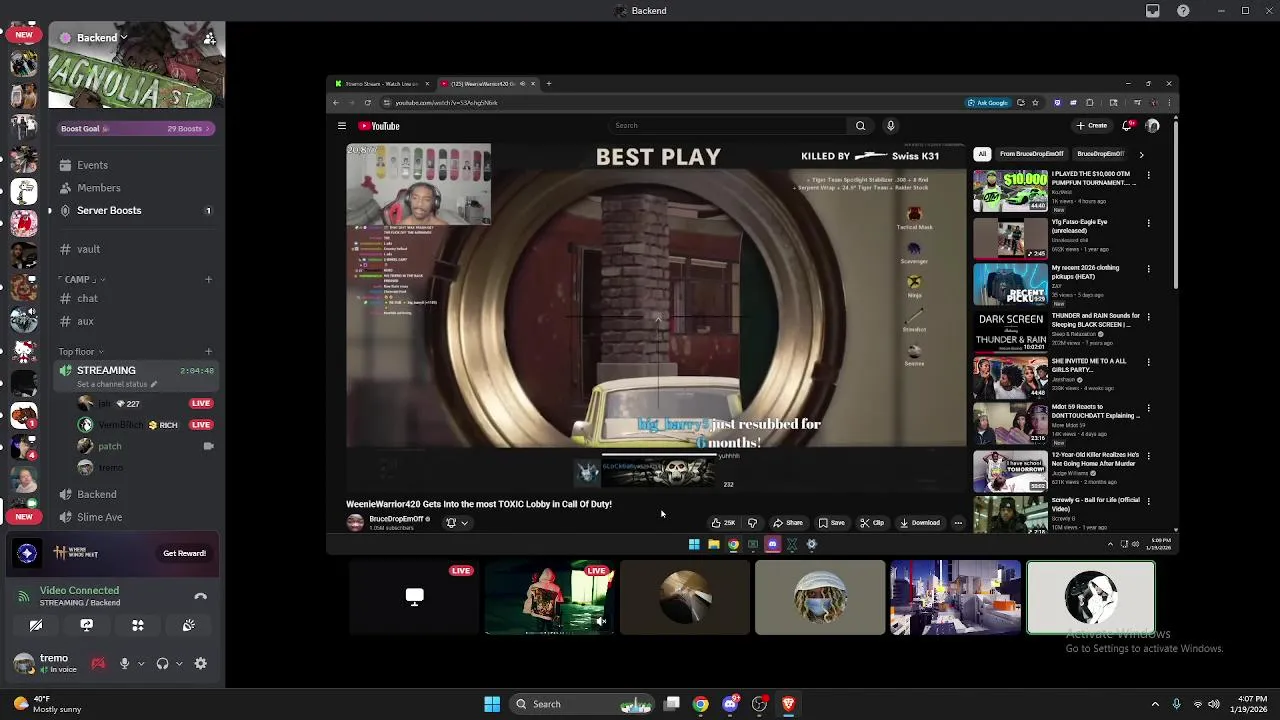Open headphone output options chevron
1280x720 pixels.
coord(179,663)
